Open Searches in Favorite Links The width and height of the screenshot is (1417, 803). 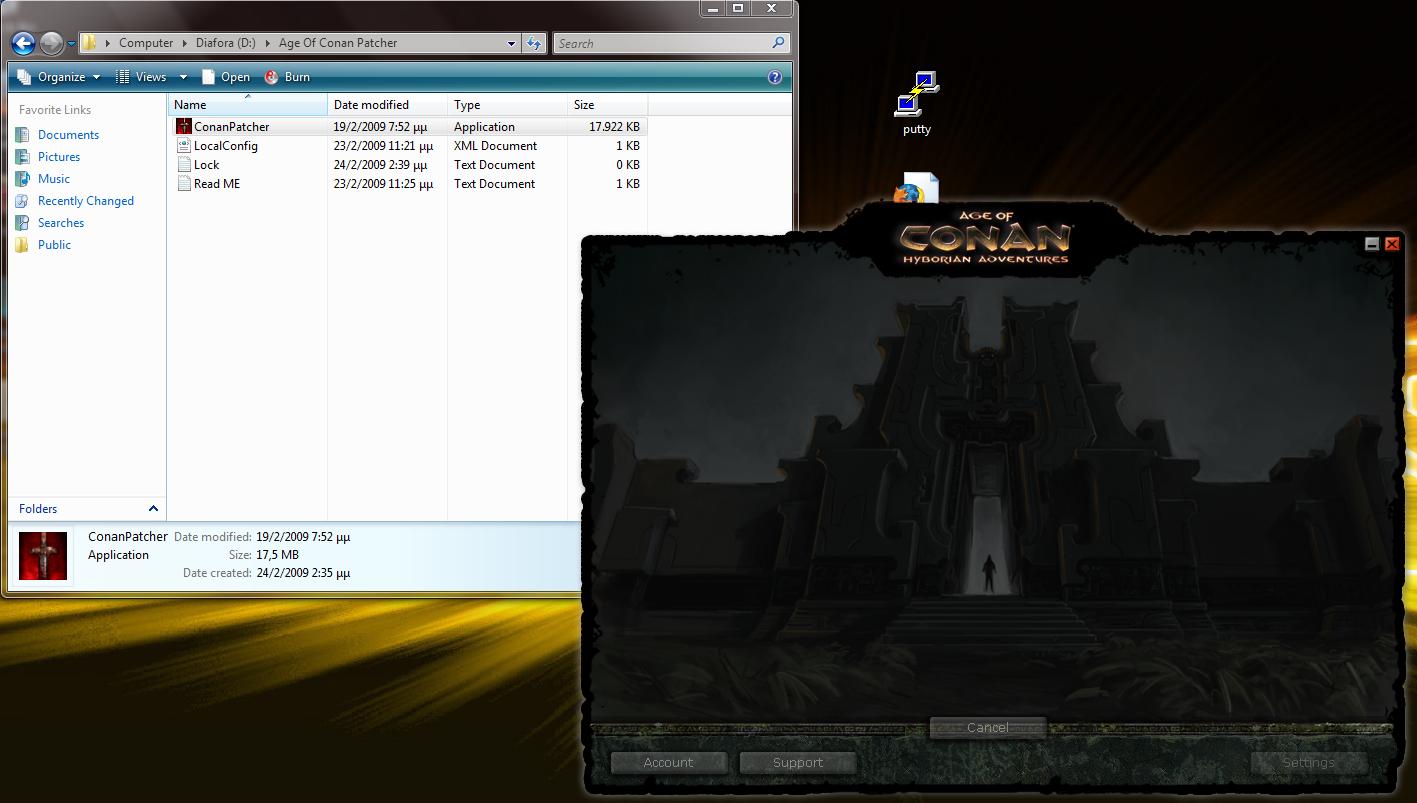coord(61,223)
